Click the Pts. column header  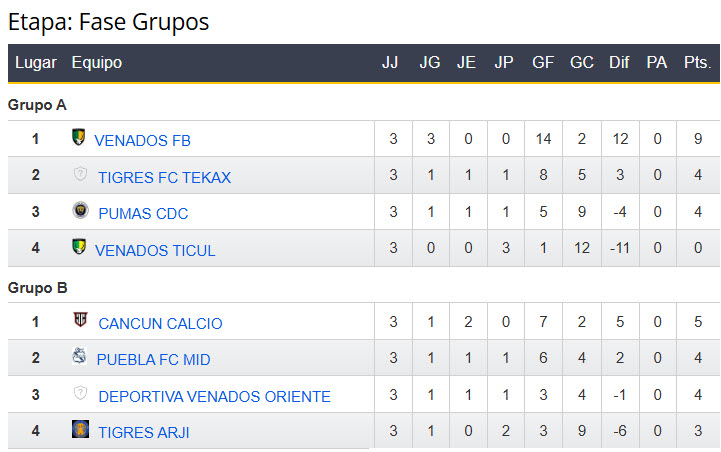pyautogui.click(x=697, y=63)
